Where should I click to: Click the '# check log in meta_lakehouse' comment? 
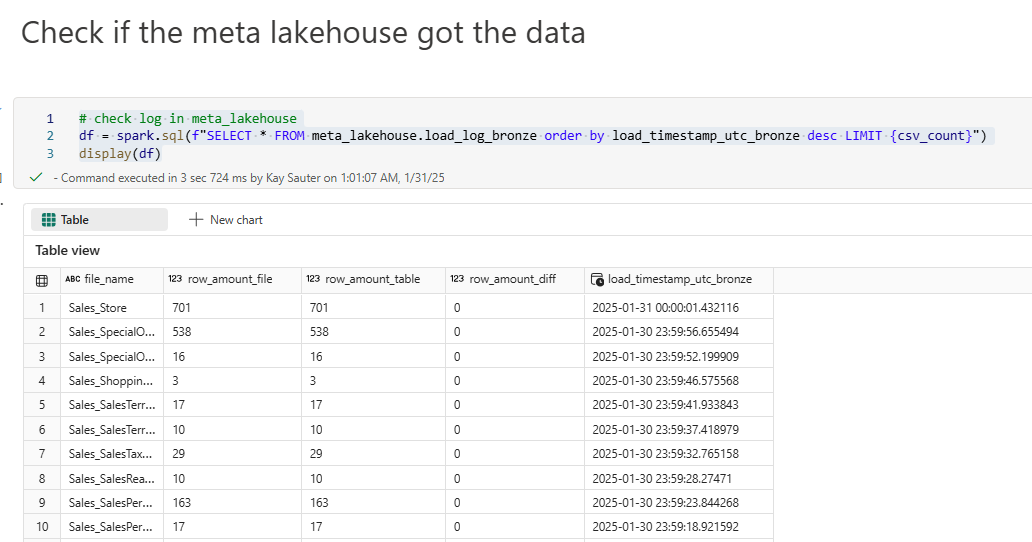187,118
